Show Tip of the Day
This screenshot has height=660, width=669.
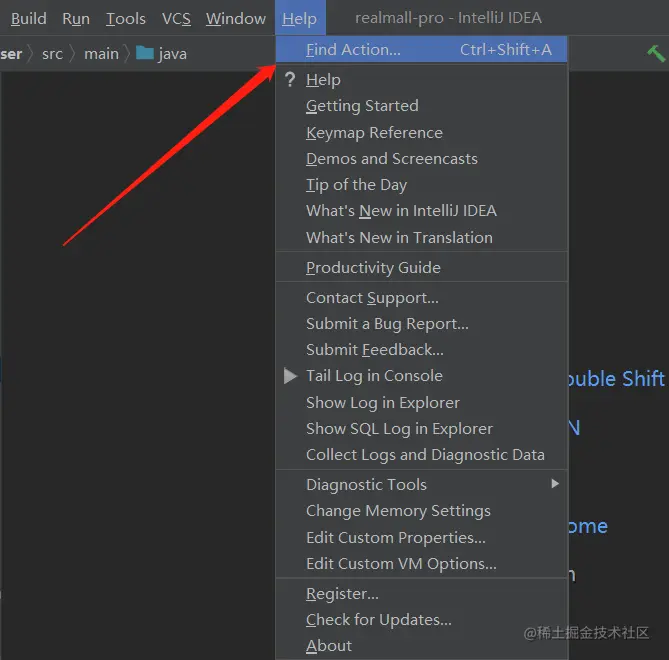click(x=422, y=185)
